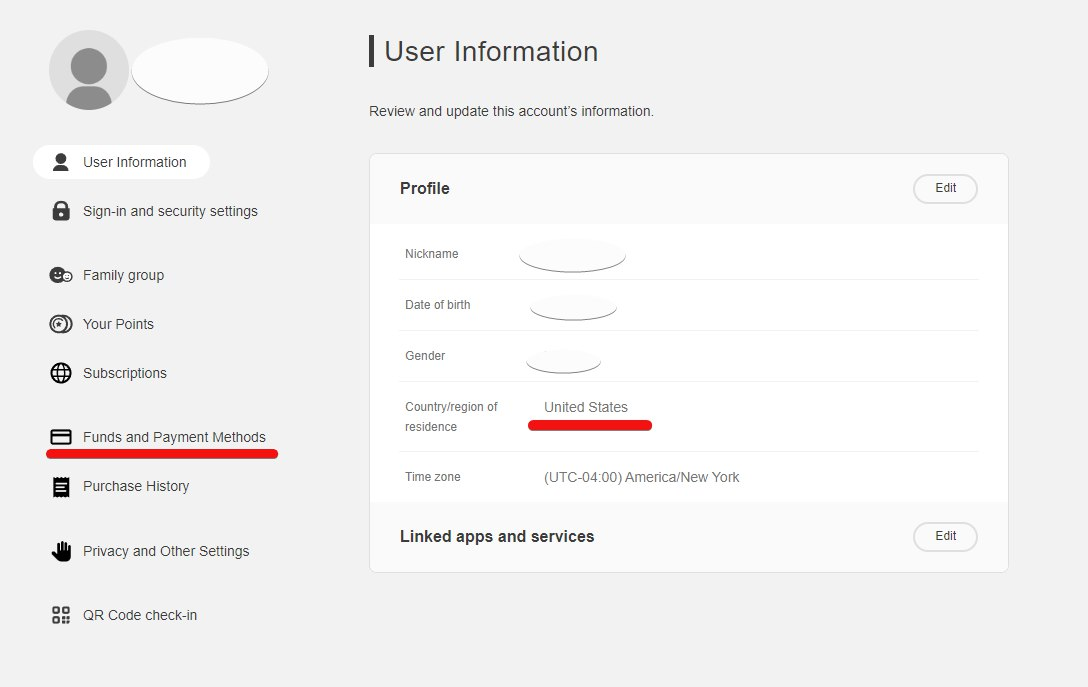1088x687 pixels.
Task: Open the Sign-in and security settings text label
Action: [170, 211]
